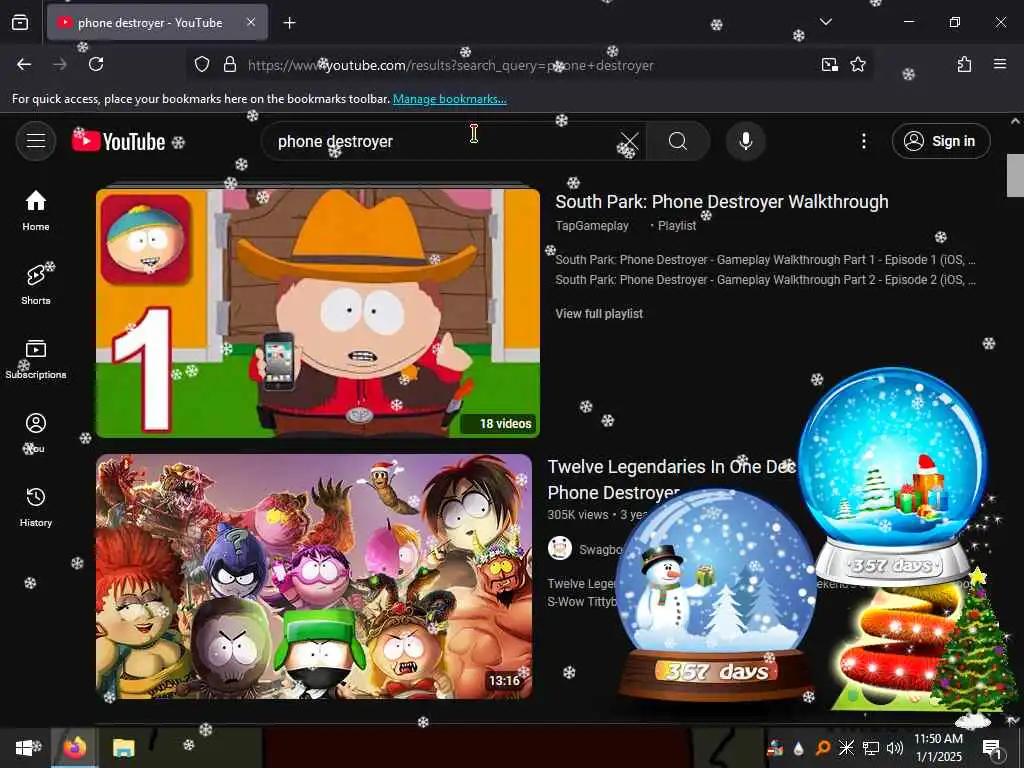Image resolution: width=1024 pixels, height=768 pixels.
Task: Click the snowflake tray icon
Action: 846,748
